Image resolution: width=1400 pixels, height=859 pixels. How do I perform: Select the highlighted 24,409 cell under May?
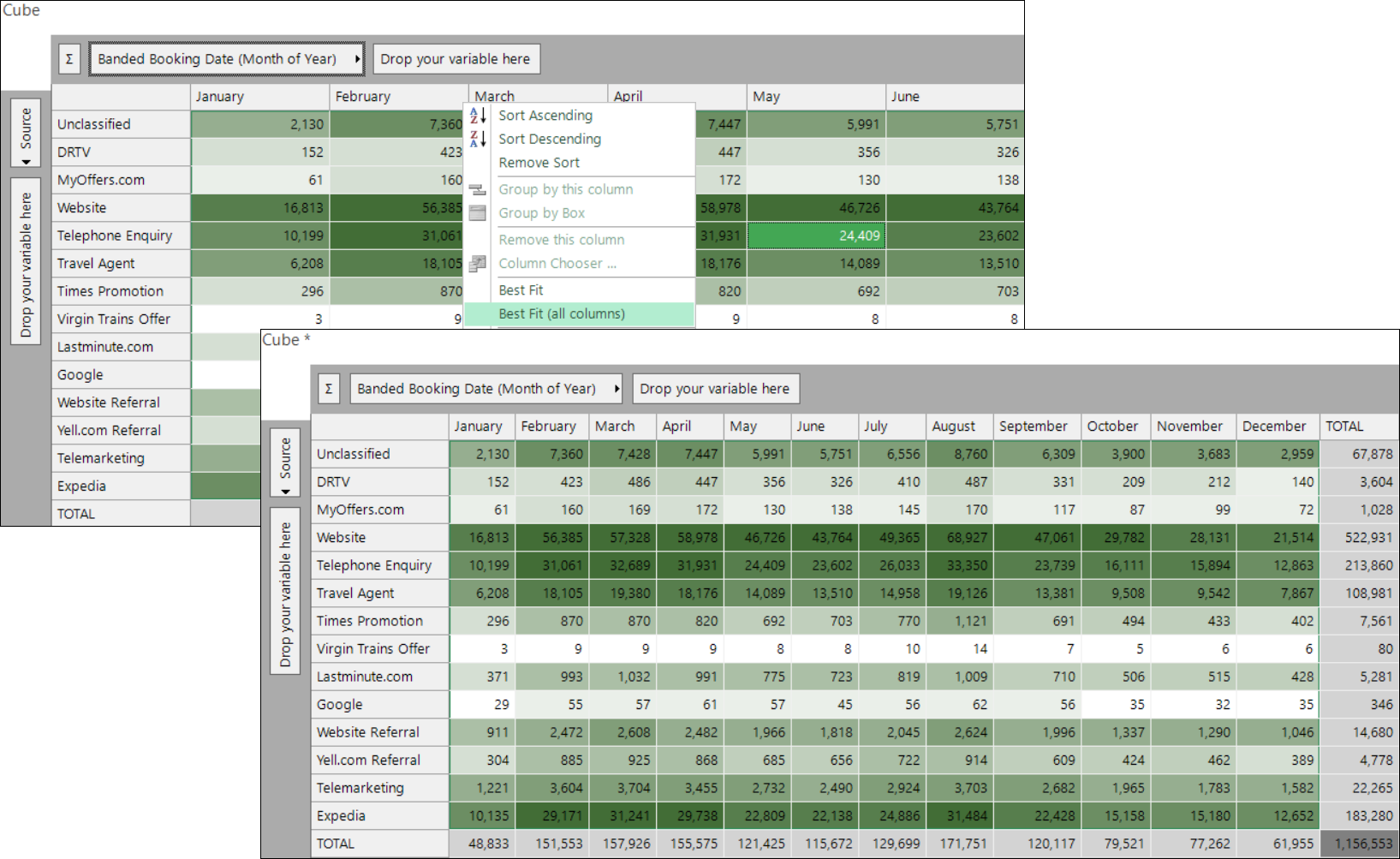(x=817, y=236)
